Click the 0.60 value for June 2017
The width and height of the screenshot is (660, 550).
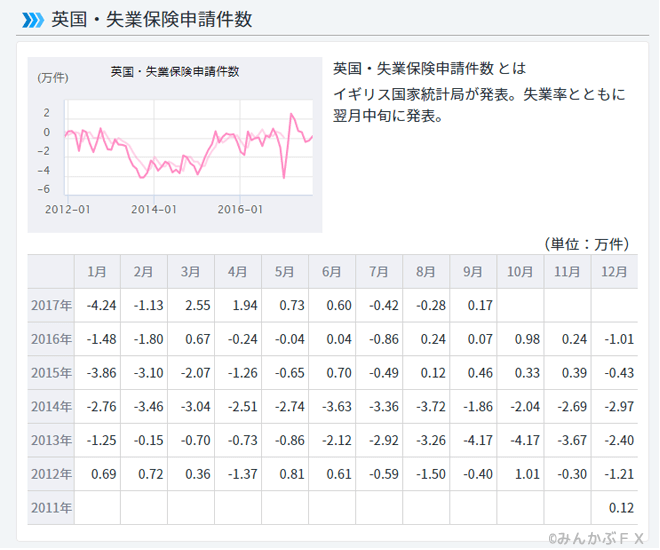point(339,305)
